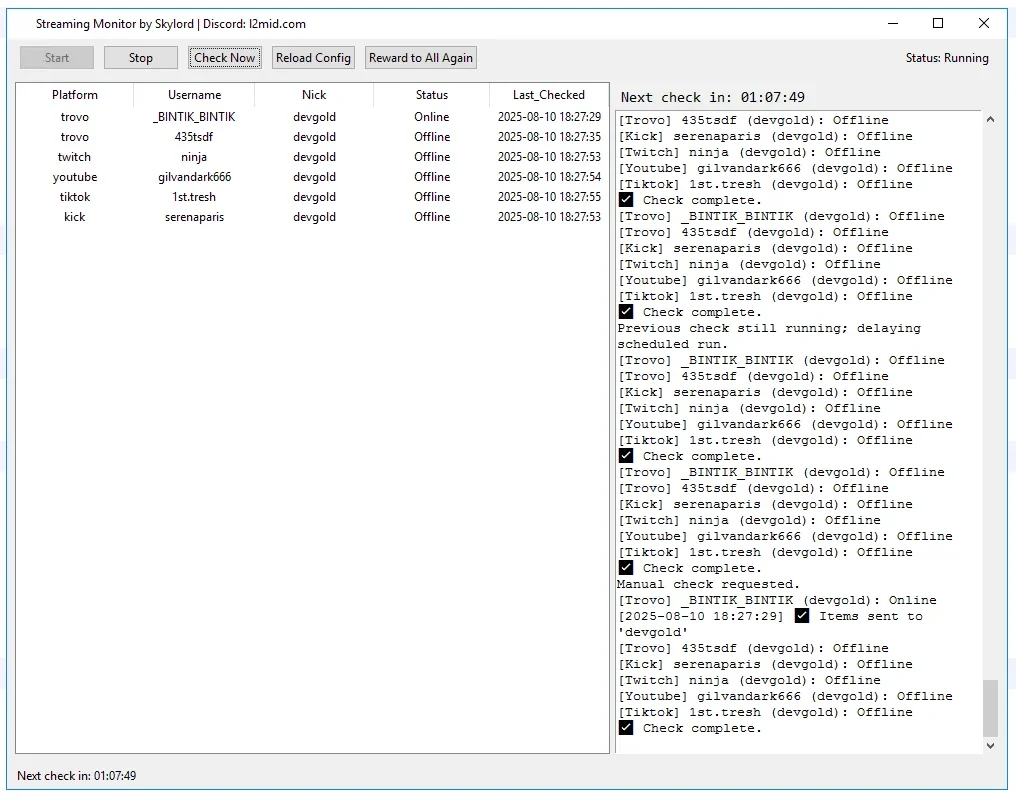Close the Streaming Monitor window
Image resolution: width=1016 pixels, height=800 pixels.
click(x=984, y=23)
